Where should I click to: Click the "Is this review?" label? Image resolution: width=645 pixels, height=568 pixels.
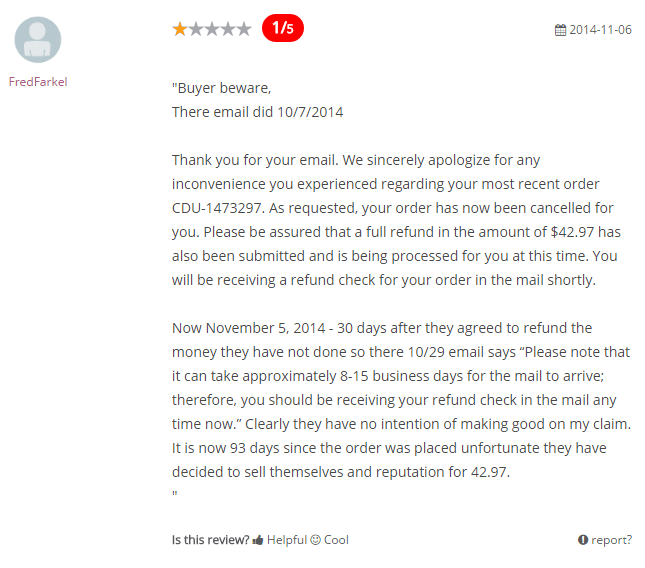tap(211, 540)
